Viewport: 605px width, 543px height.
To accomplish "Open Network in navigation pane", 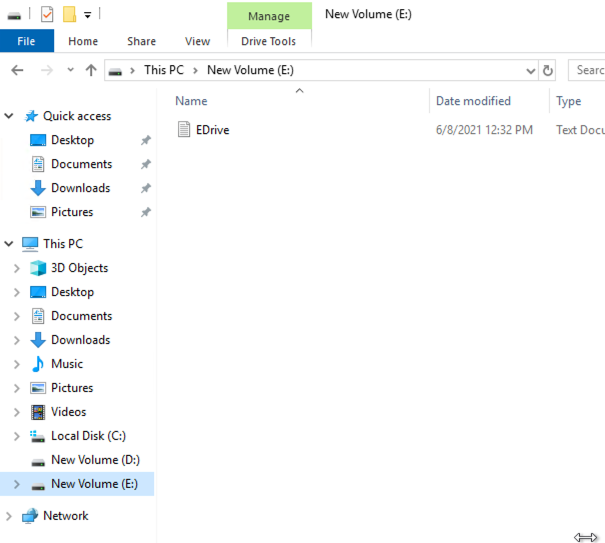I will click(x=66, y=516).
